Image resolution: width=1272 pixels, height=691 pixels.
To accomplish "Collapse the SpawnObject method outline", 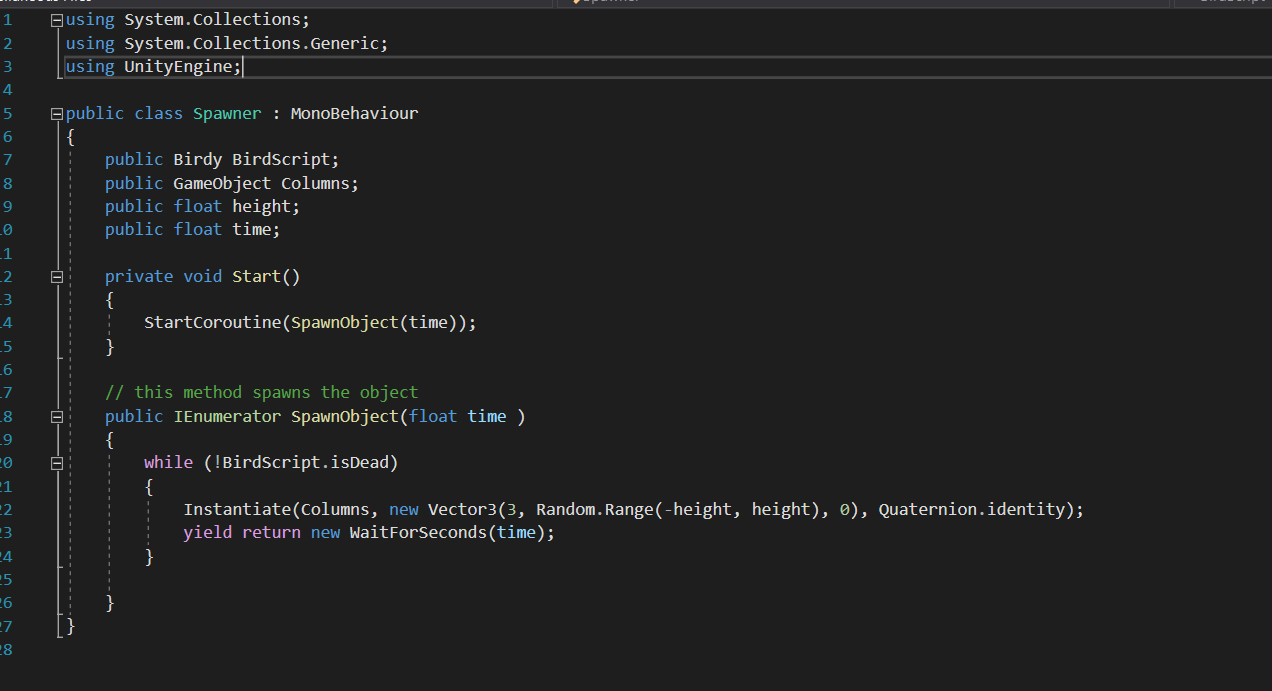I will [57, 417].
